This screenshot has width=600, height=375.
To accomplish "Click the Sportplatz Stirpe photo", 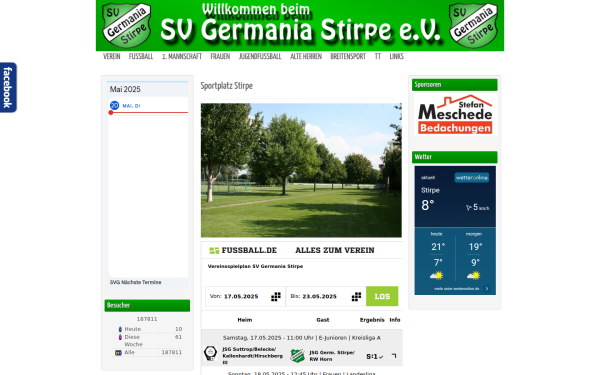I will 301,170.
